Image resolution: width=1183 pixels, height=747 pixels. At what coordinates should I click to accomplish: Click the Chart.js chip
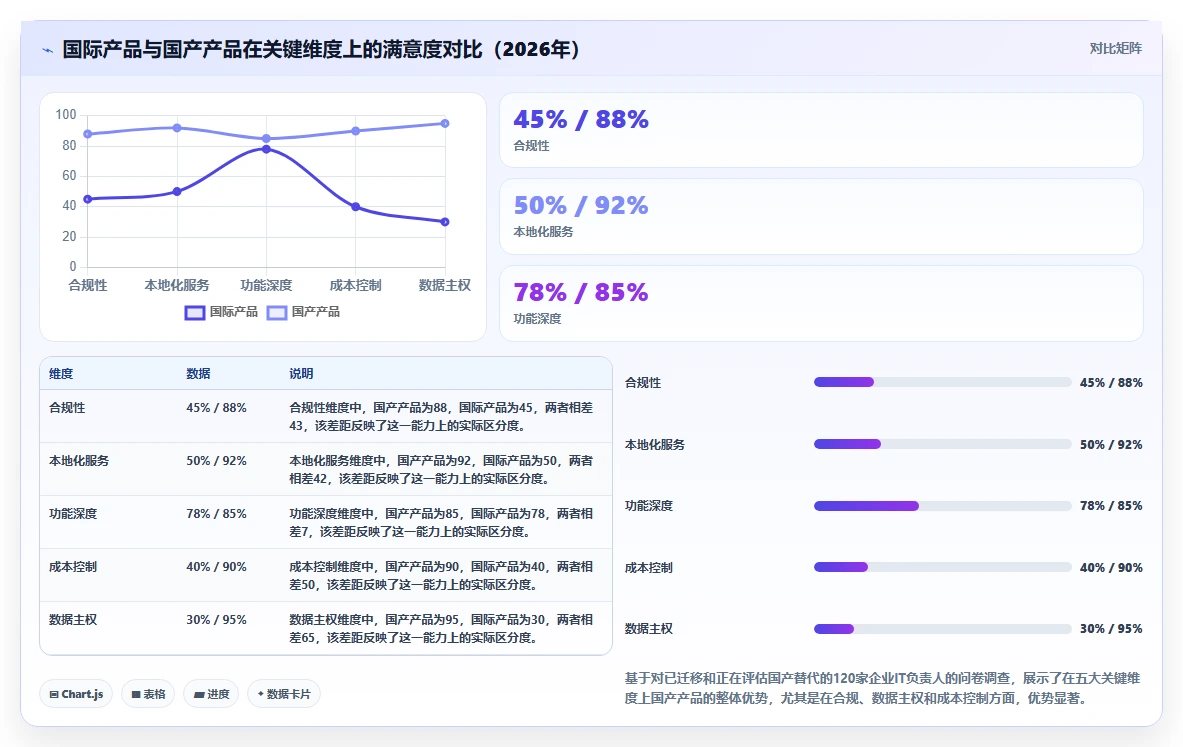pos(76,694)
